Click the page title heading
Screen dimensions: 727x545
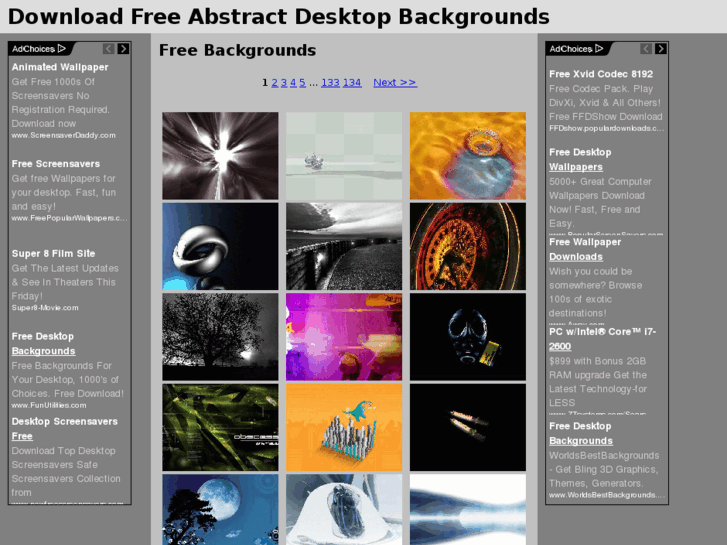279,17
